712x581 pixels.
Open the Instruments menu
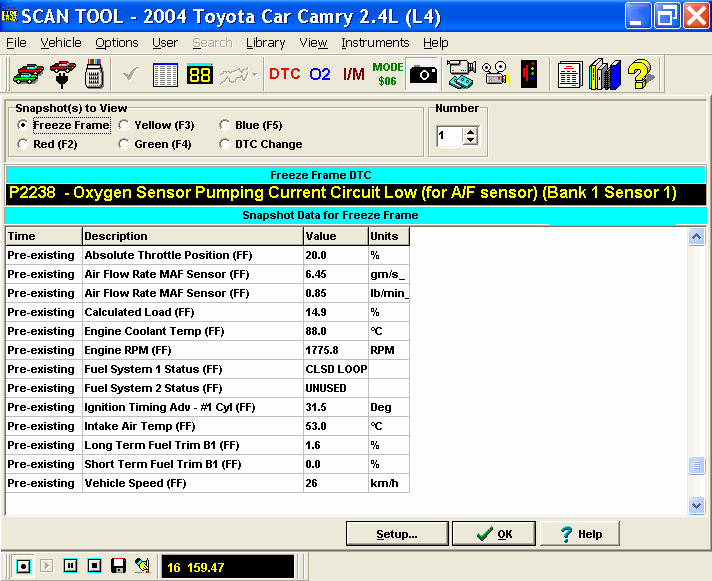point(375,43)
